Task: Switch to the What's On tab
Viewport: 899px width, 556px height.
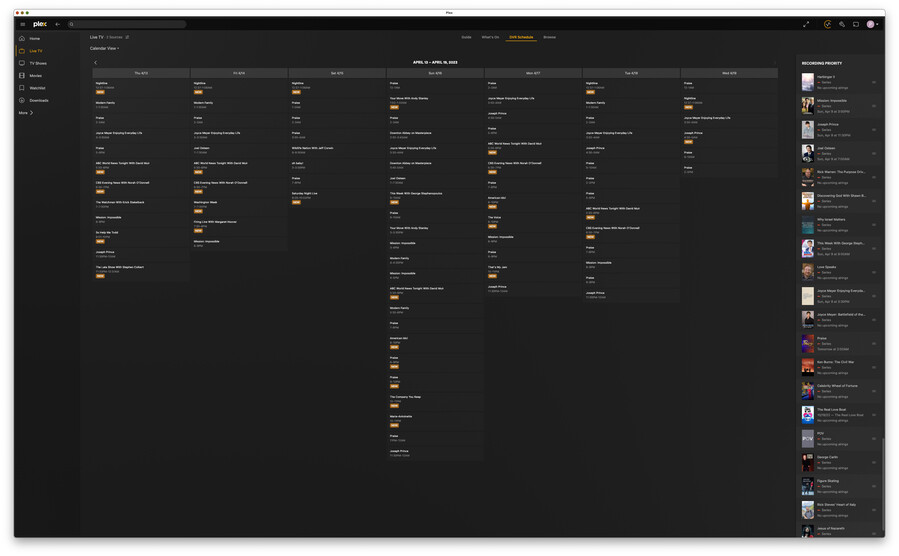Action: coord(490,37)
